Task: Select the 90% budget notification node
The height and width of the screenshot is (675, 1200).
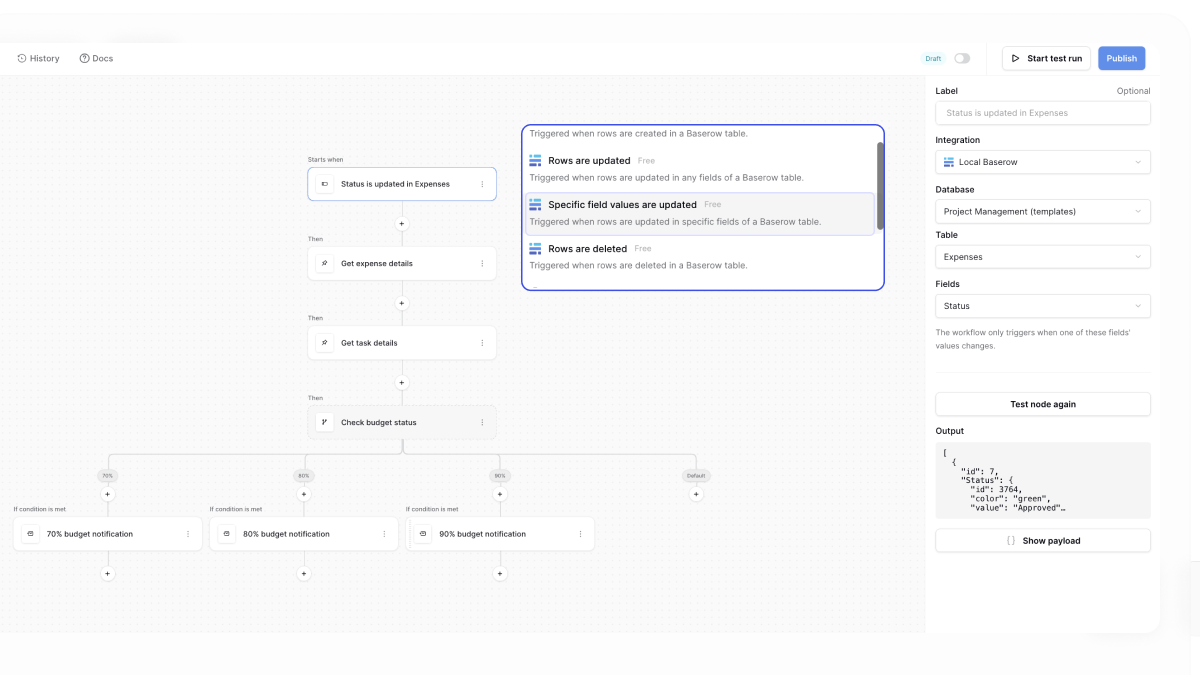Action: tap(500, 534)
